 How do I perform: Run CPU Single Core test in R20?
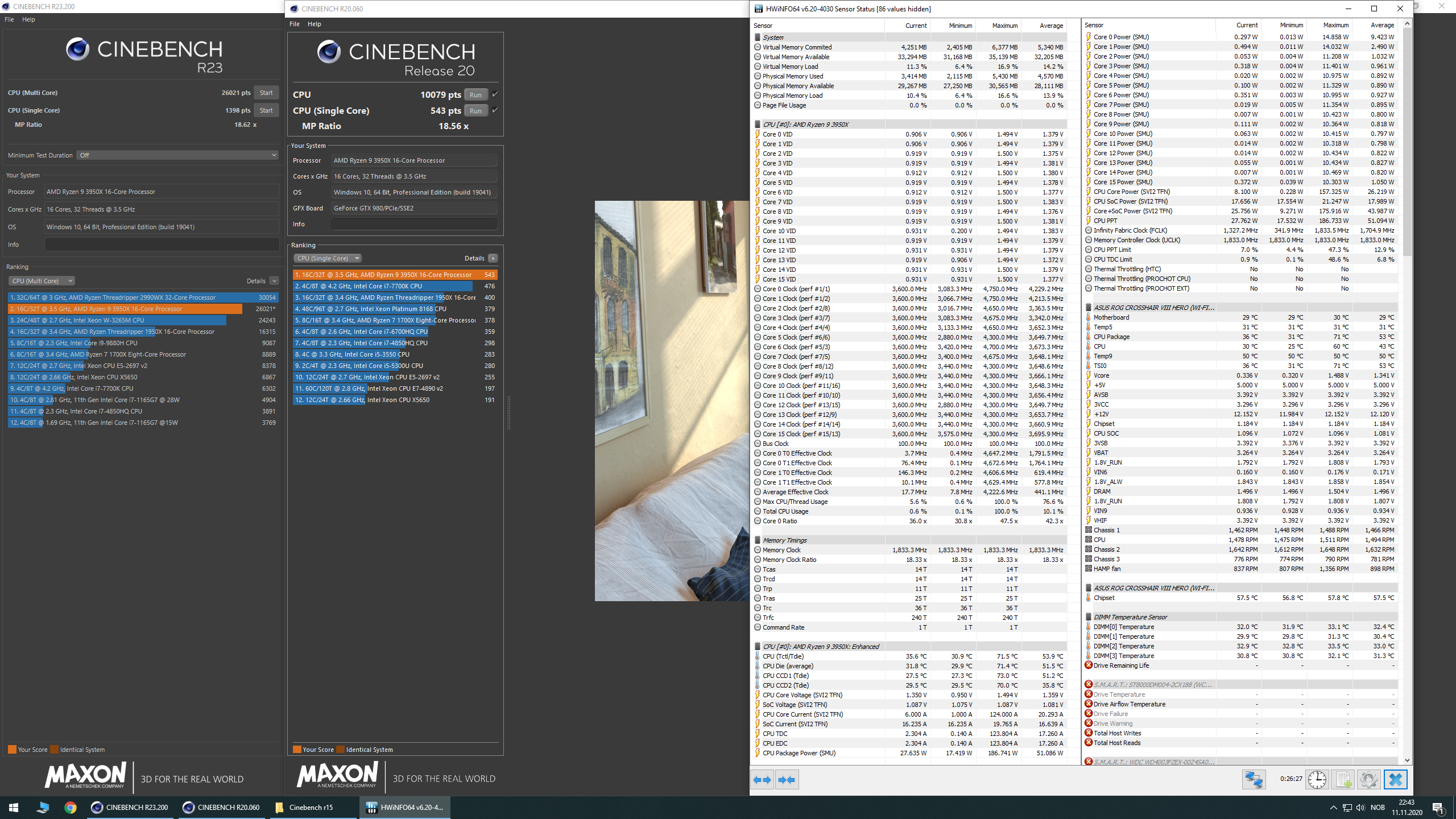click(x=476, y=111)
